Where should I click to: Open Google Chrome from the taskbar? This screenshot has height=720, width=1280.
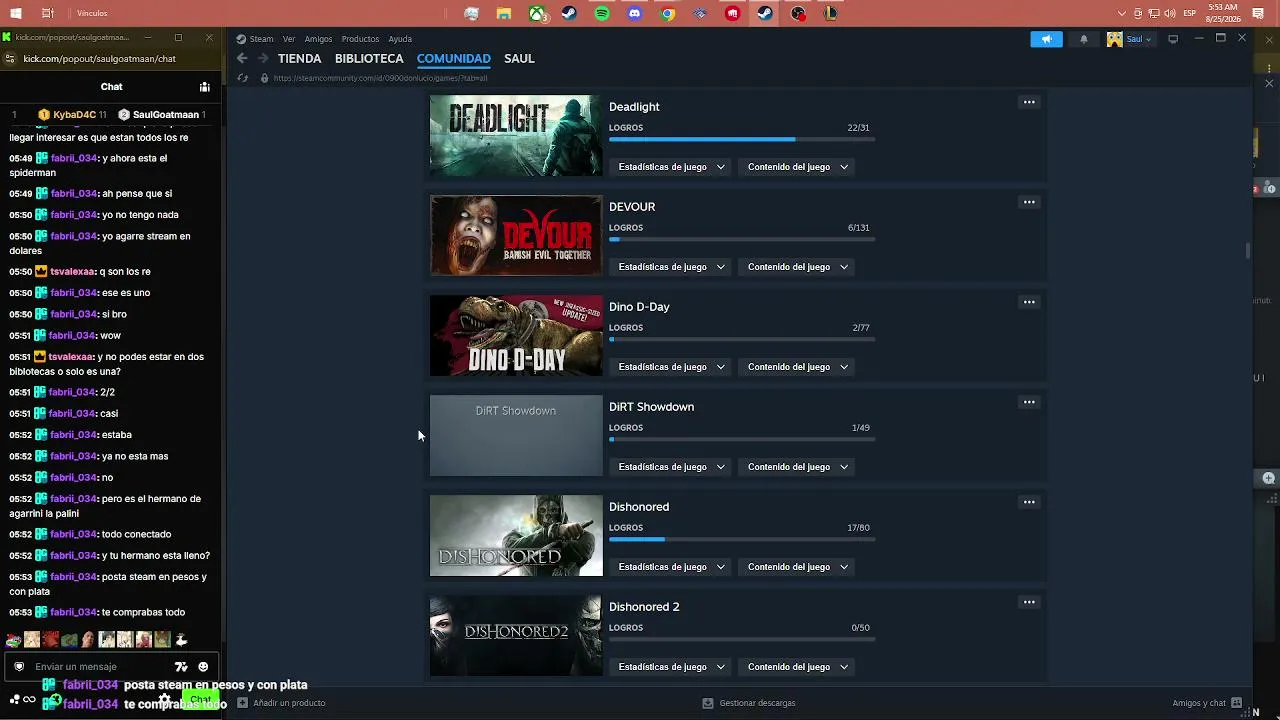(x=668, y=14)
